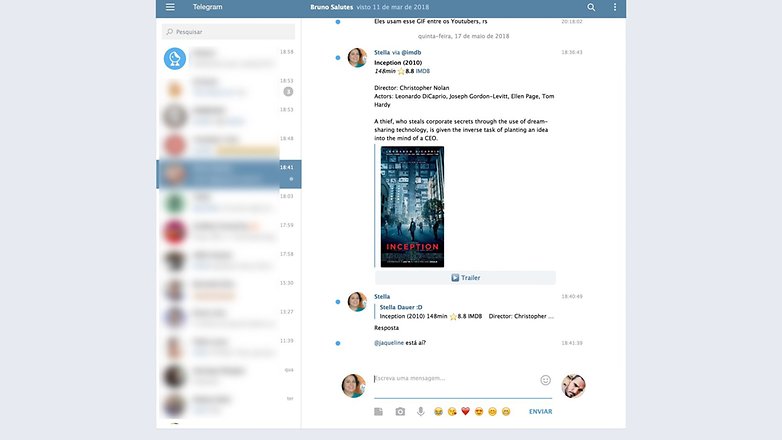Click the recipient's avatar beside the emoji button

point(573,386)
